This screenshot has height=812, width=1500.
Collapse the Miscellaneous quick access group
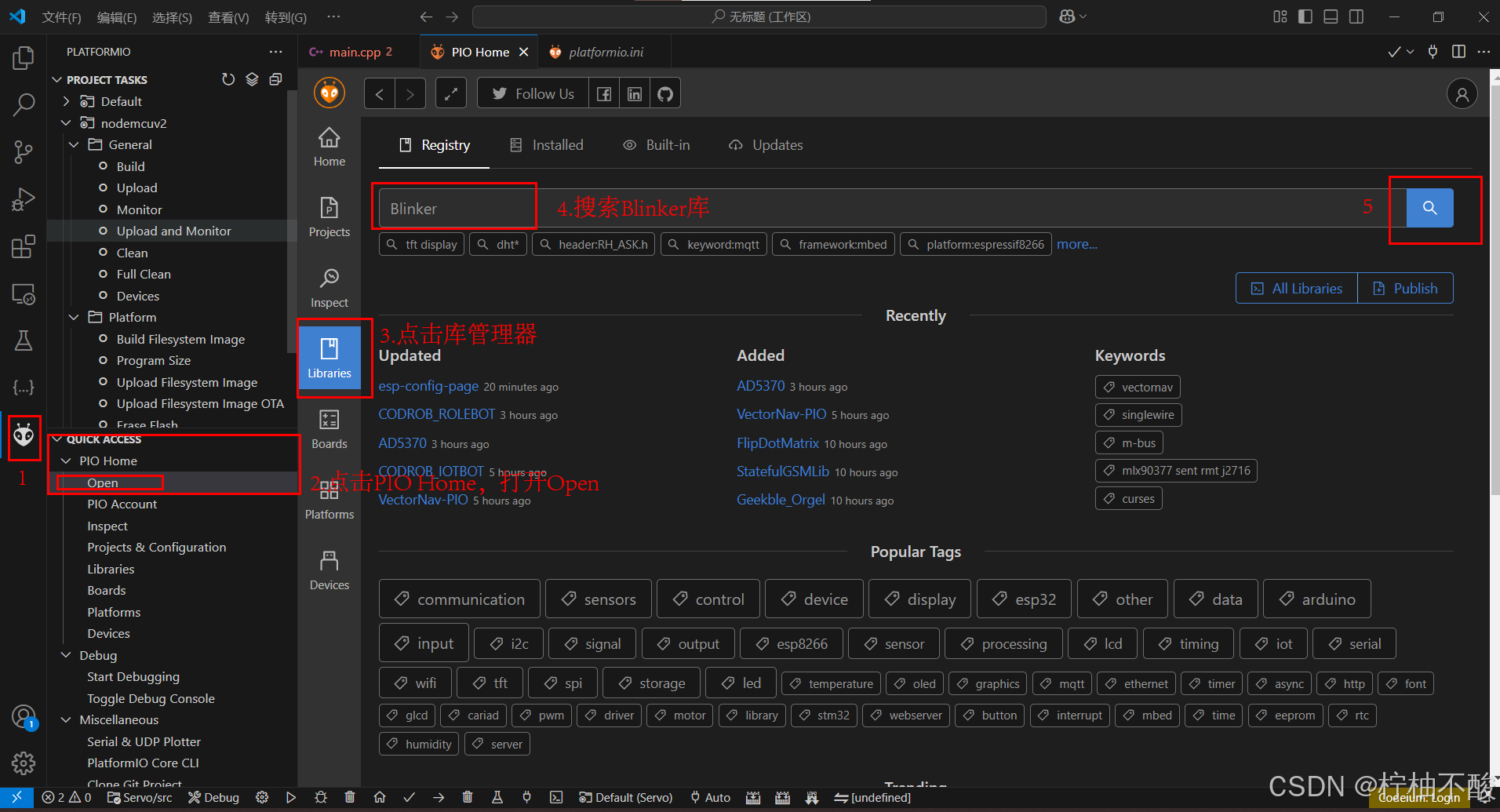point(66,719)
